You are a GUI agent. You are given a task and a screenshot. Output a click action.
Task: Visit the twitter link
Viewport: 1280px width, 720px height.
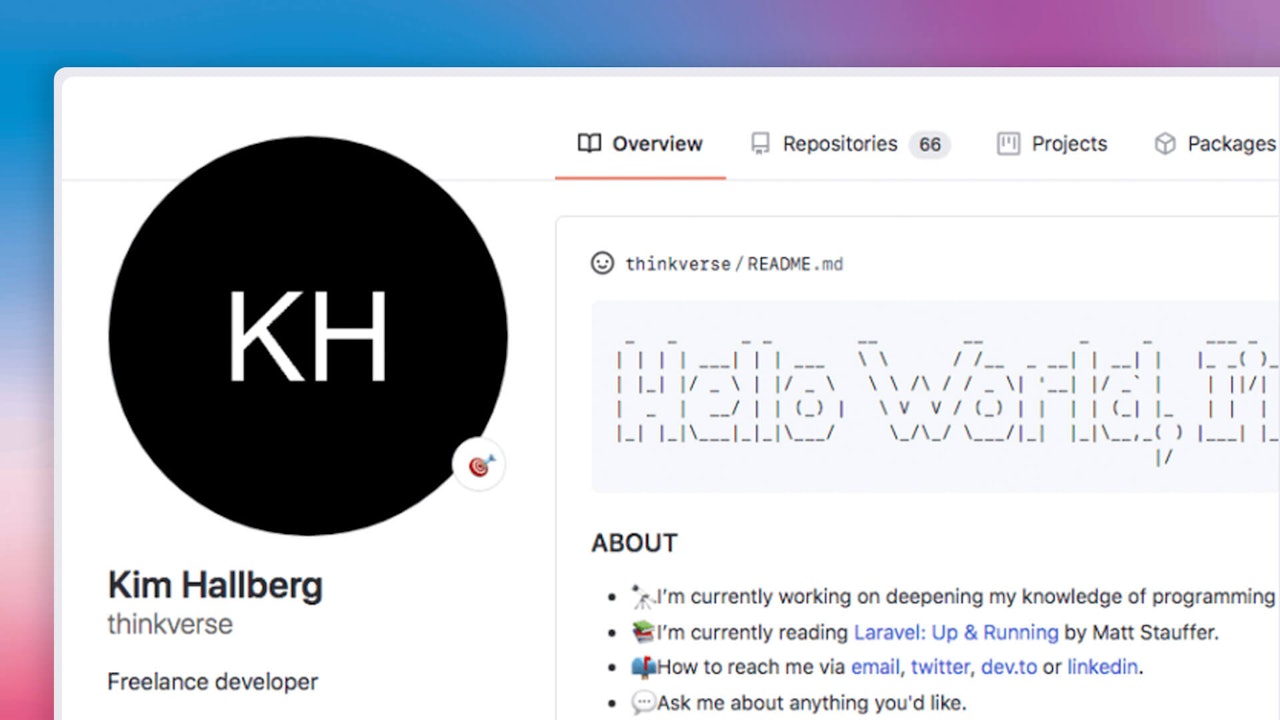[x=940, y=667]
